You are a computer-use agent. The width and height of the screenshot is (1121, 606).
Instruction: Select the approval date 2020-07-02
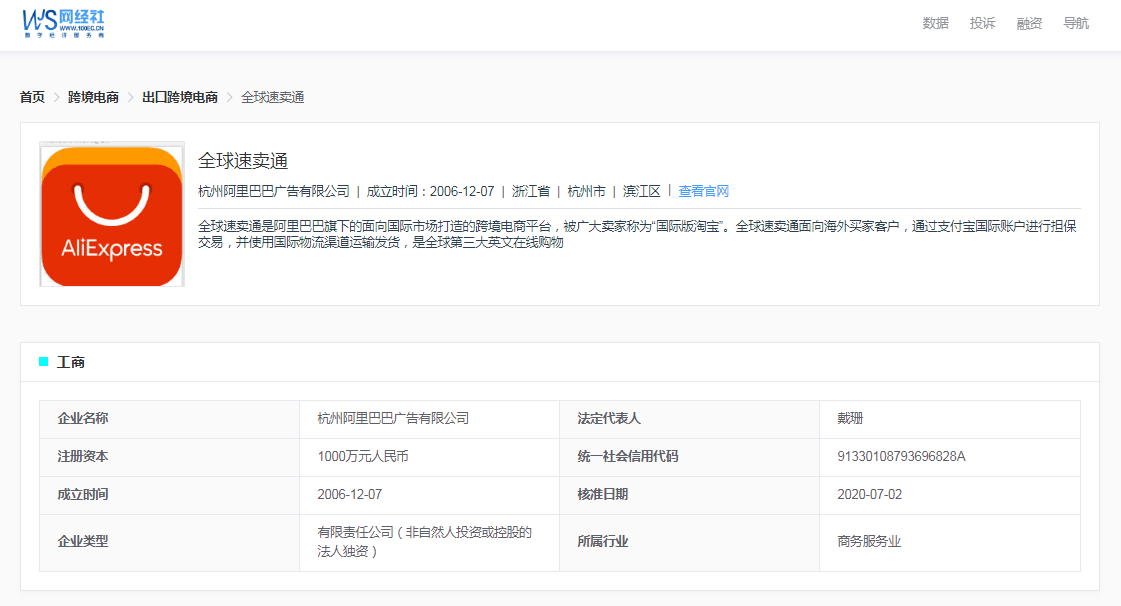point(869,495)
